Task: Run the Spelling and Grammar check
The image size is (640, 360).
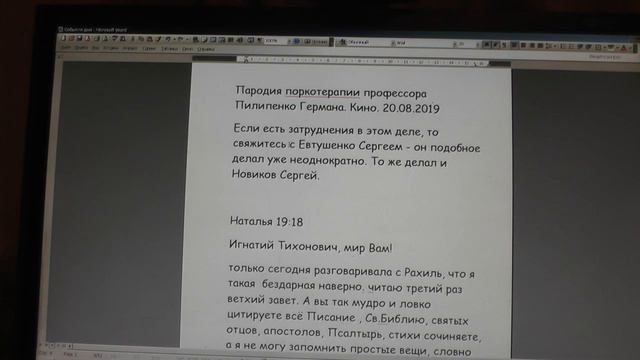Action: coord(114,38)
